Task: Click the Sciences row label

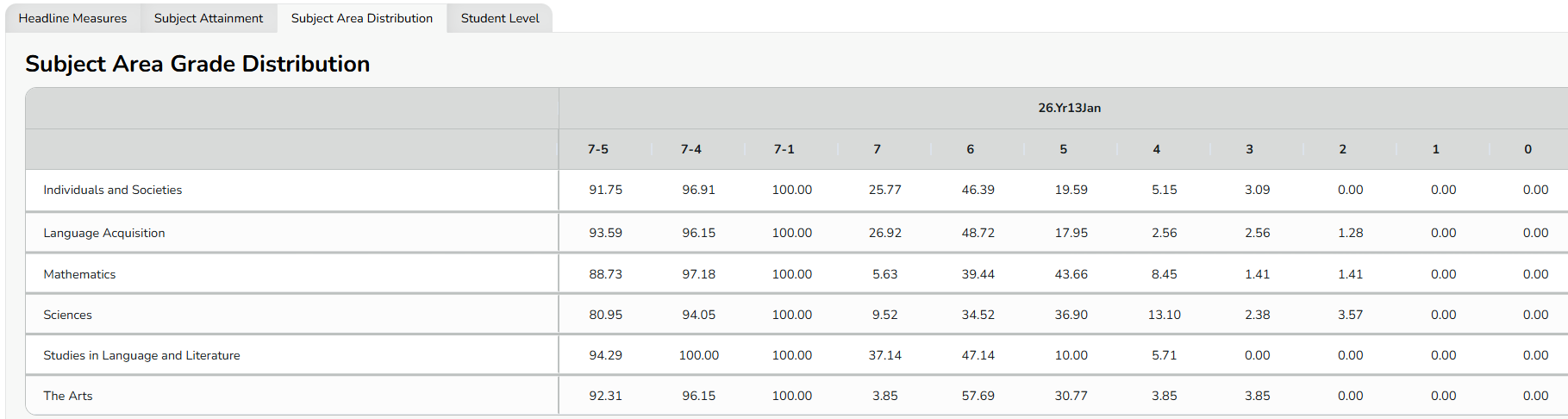Action: point(67,315)
